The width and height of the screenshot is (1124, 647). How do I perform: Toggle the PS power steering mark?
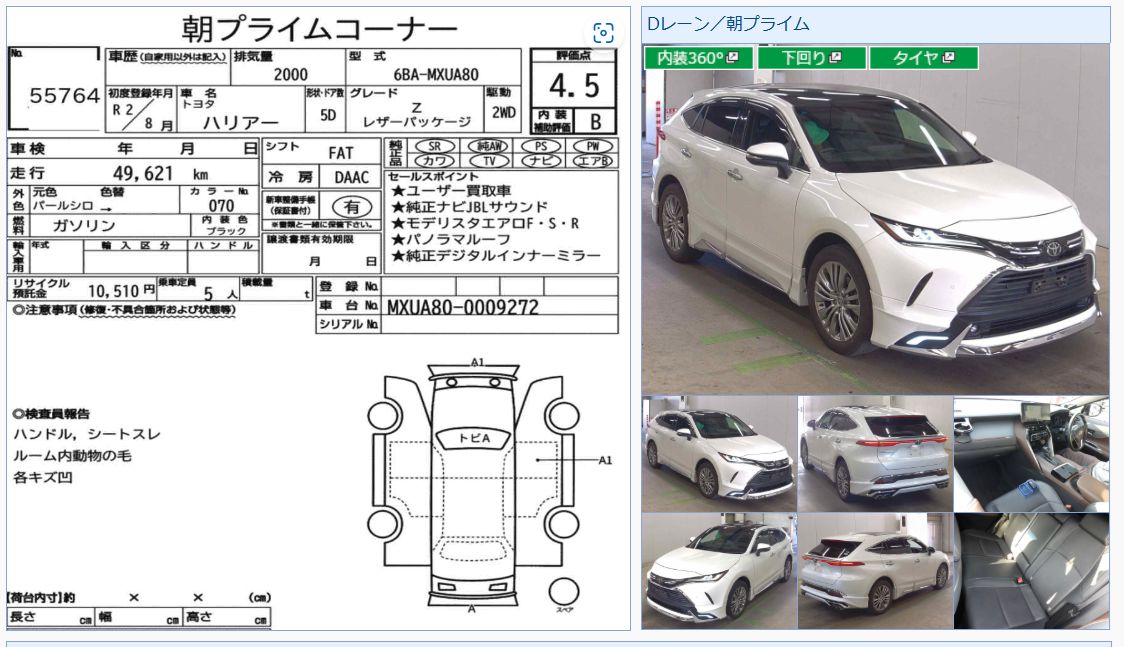(x=542, y=145)
